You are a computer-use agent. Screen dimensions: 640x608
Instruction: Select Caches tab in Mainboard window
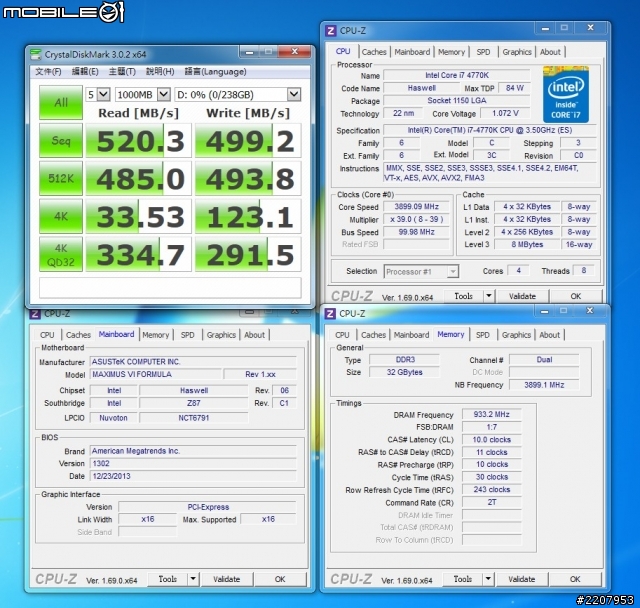78,335
